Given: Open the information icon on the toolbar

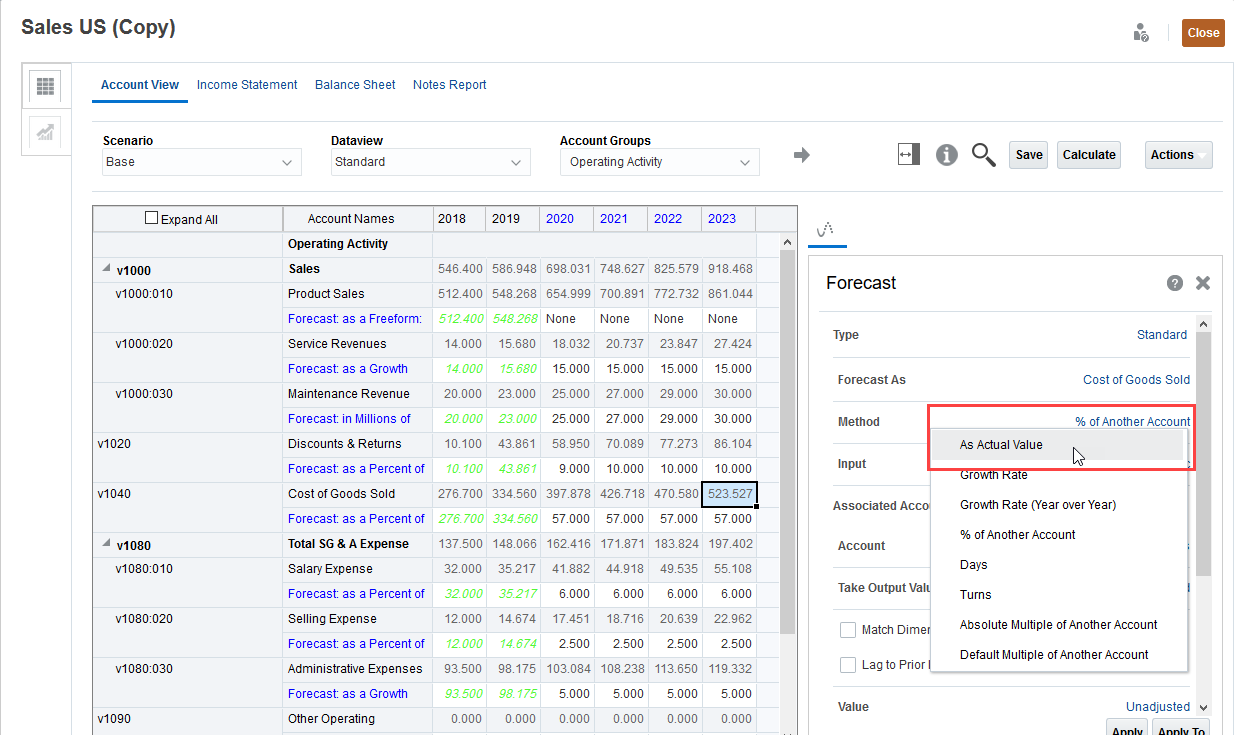Looking at the screenshot, I should pyautogui.click(x=946, y=154).
